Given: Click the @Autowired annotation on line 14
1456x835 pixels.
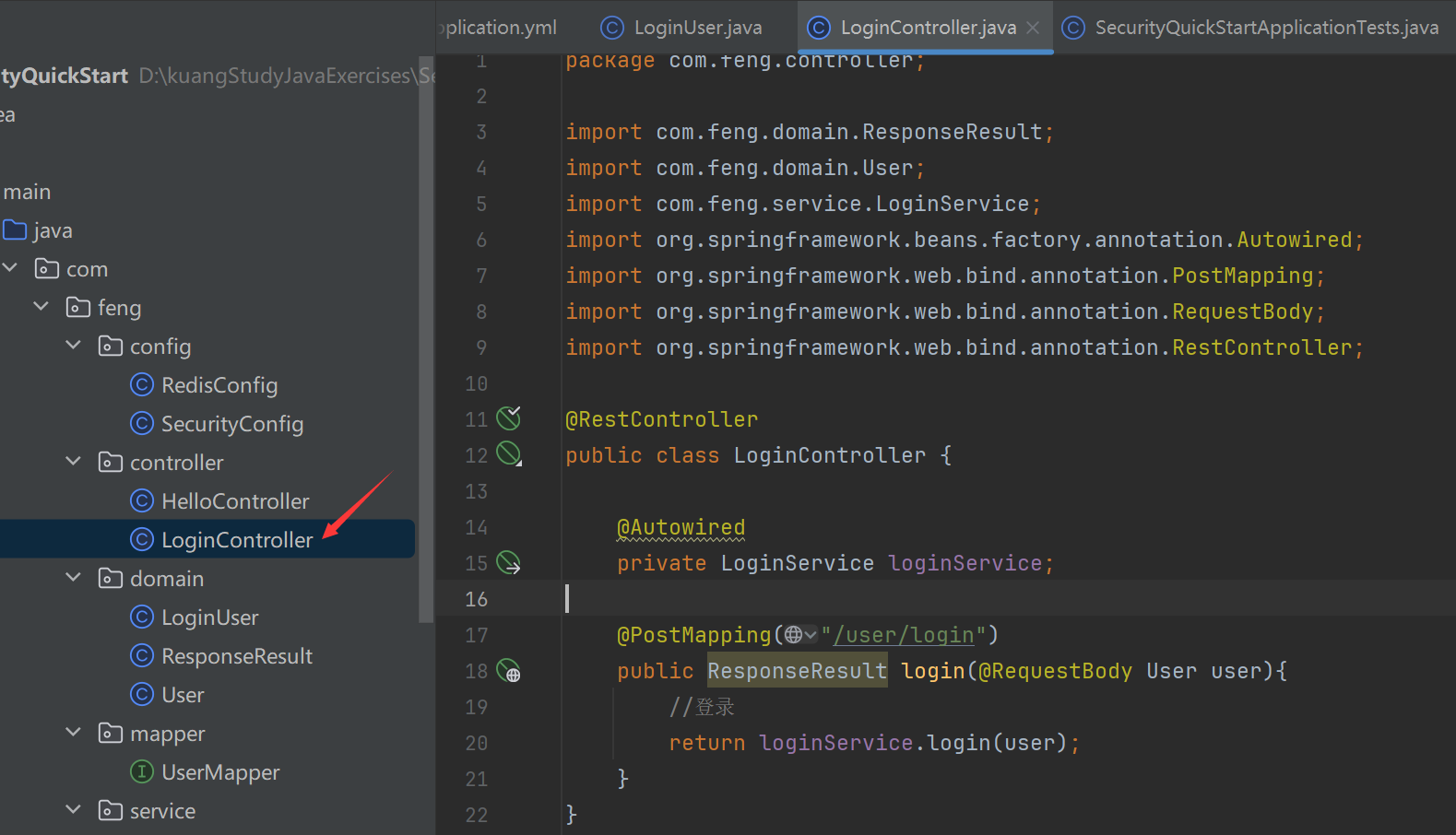Looking at the screenshot, I should (x=681, y=527).
